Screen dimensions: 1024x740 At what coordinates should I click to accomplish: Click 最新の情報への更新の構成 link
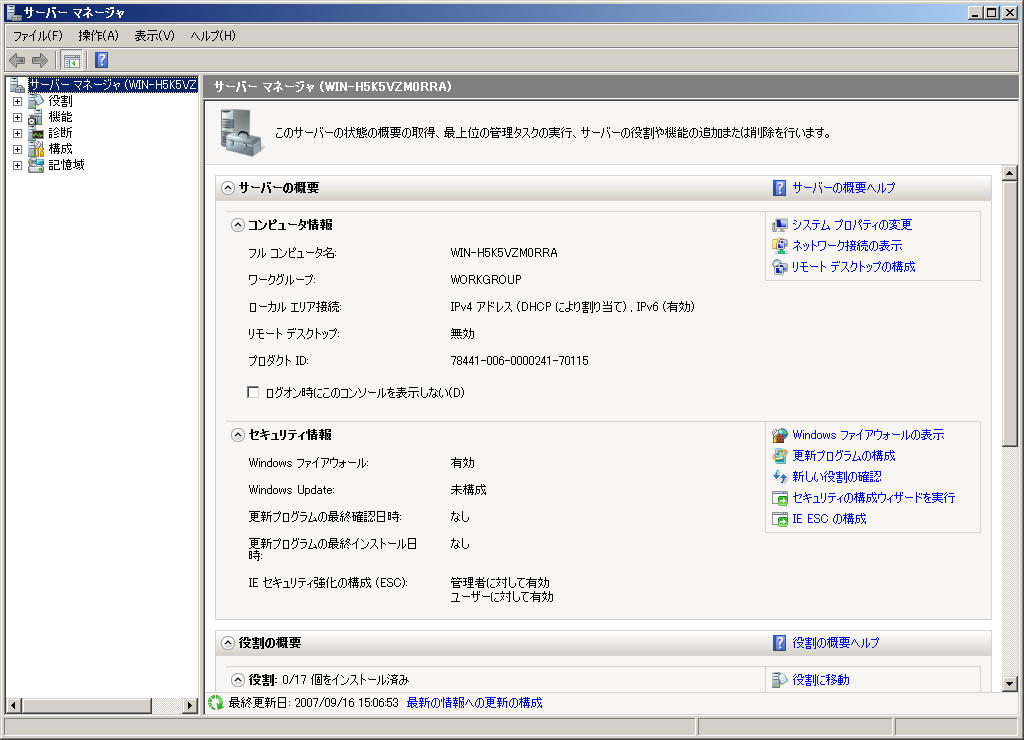click(474, 703)
